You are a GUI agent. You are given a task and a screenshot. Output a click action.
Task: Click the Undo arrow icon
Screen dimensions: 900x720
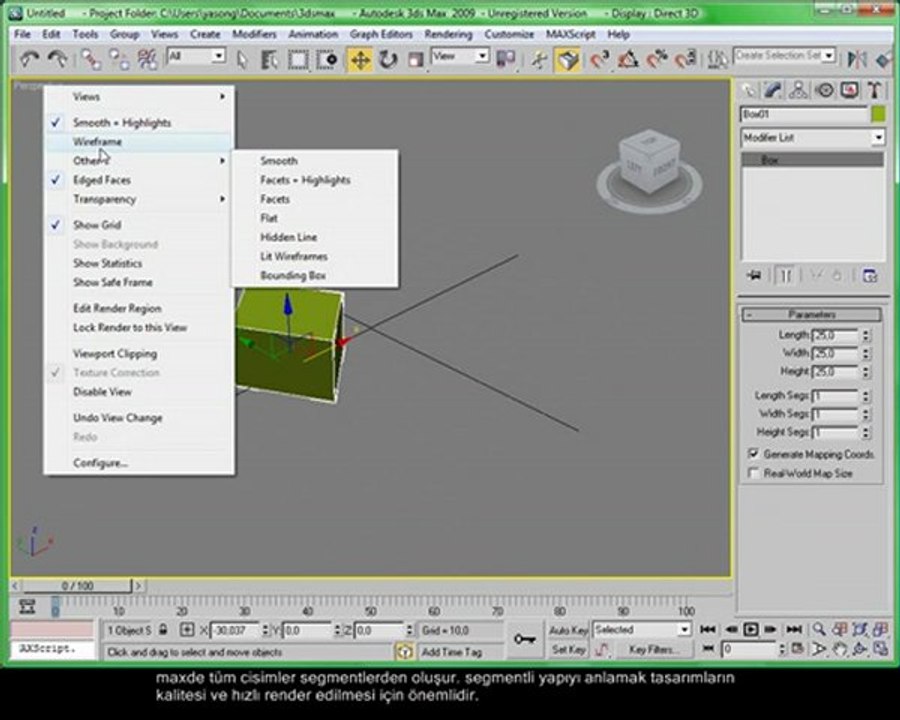pyautogui.click(x=29, y=59)
